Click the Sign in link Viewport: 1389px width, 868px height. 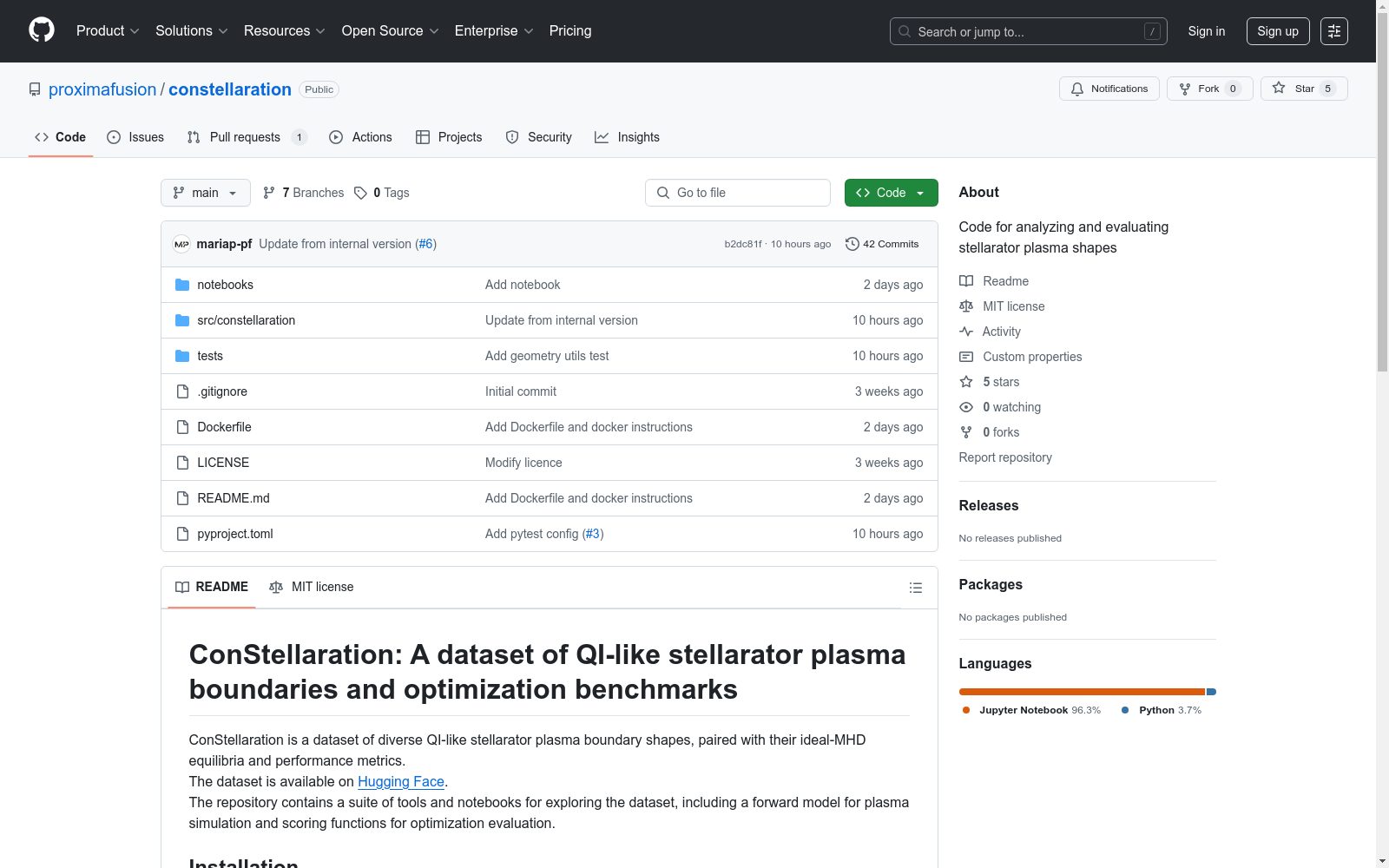coord(1207,31)
